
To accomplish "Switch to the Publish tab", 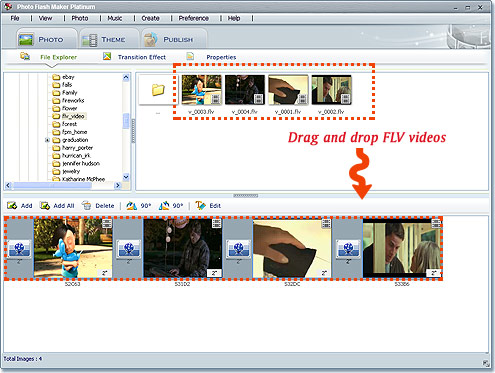I will click(173, 39).
